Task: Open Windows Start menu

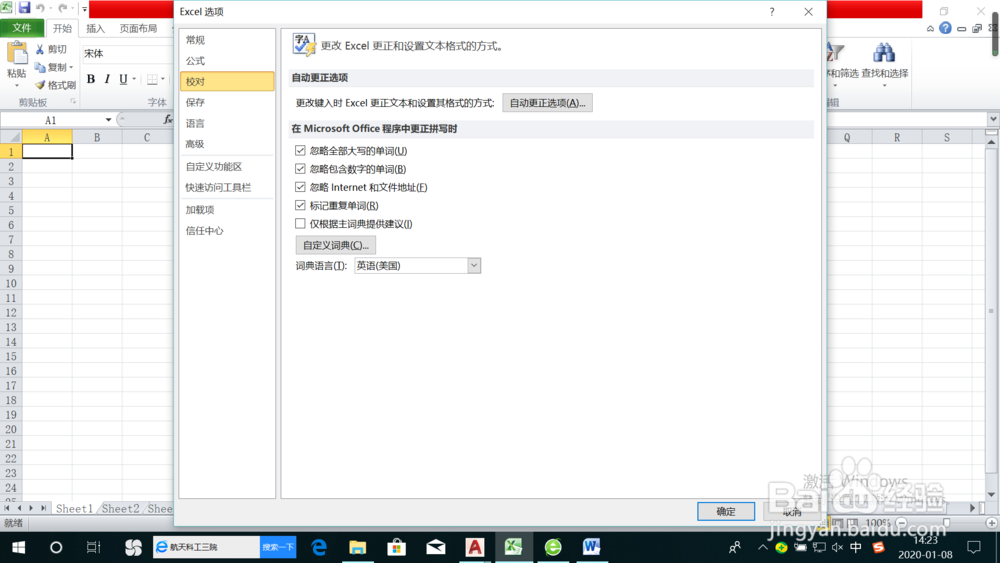Action: [18, 547]
